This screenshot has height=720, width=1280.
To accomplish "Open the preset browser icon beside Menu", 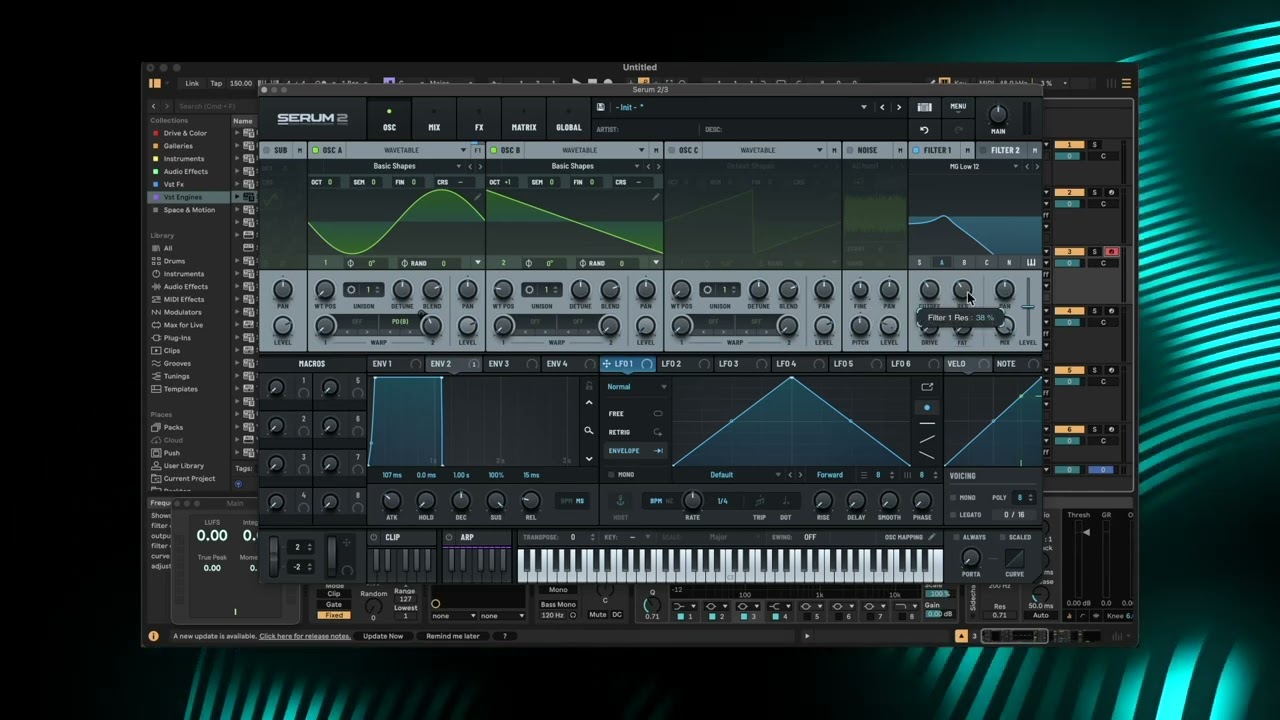I will point(925,107).
